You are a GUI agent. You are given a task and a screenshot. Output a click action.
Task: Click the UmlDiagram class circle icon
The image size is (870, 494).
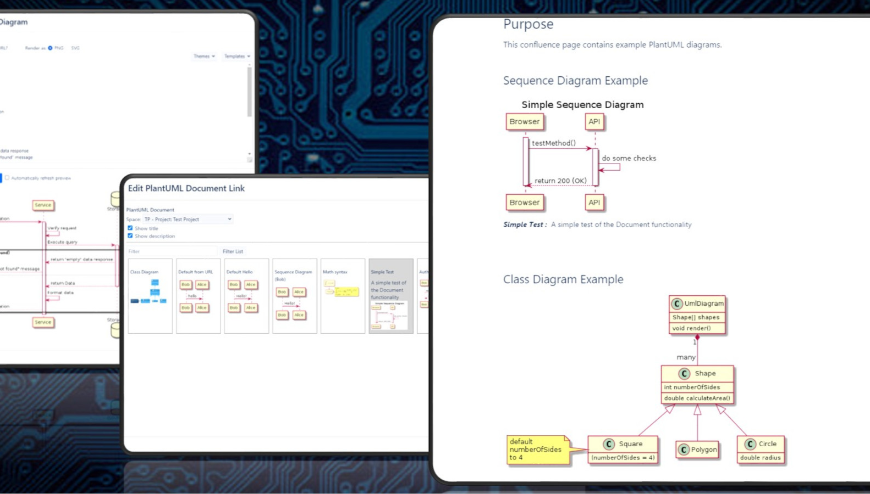(x=677, y=304)
